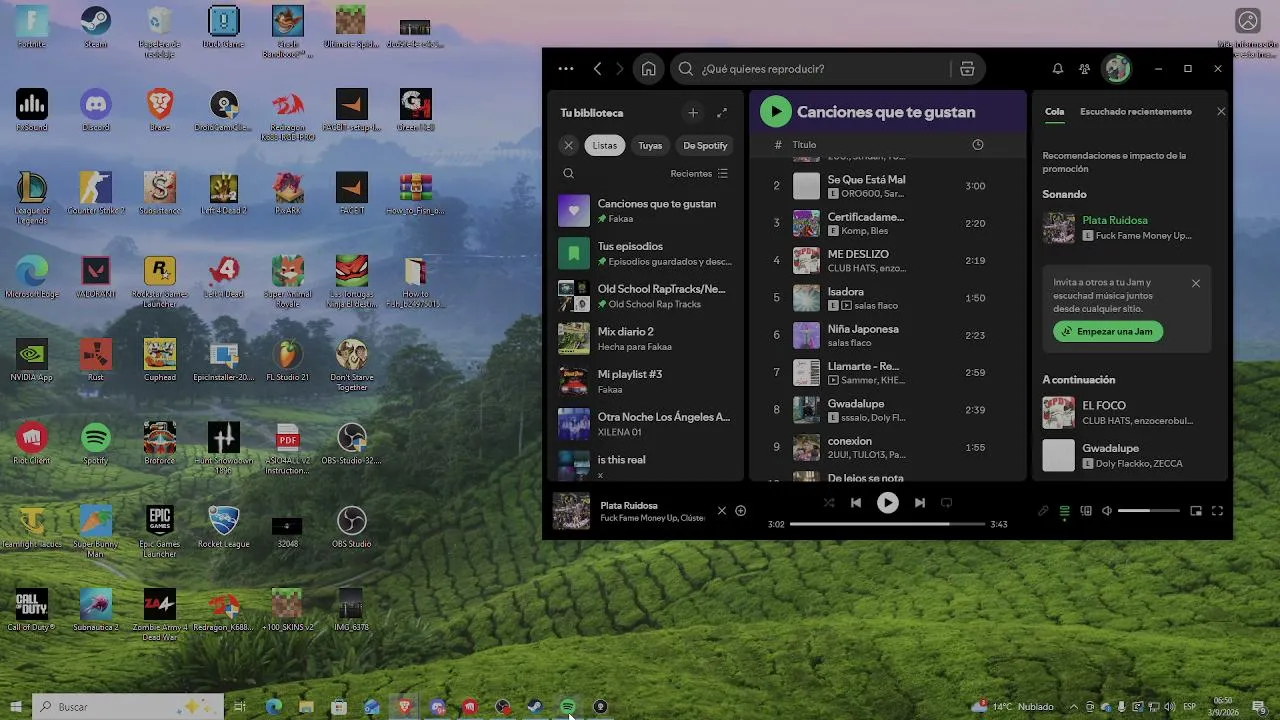Search within Tu biblioteca

pyautogui.click(x=569, y=173)
